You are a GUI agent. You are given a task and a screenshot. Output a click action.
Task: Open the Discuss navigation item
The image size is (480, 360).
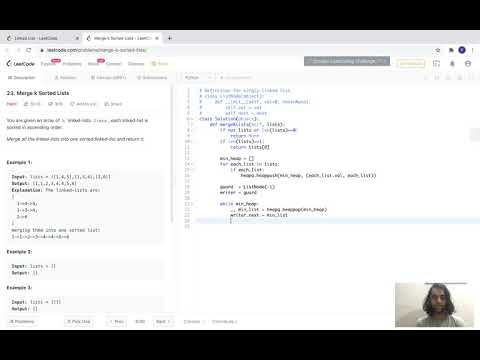(136, 64)
